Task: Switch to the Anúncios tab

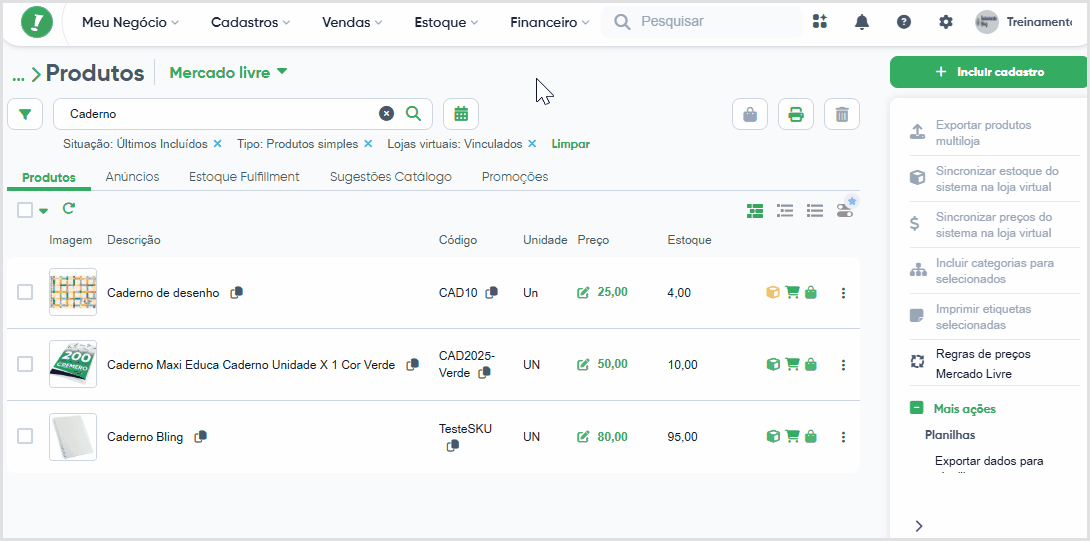Action: (132, 177)
